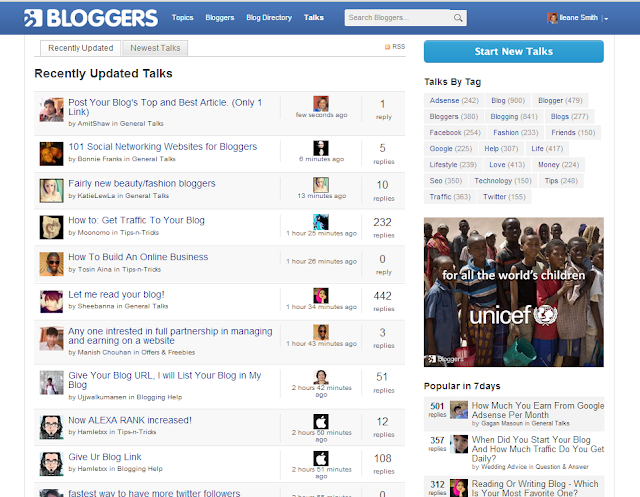The height and width of the screenshot is (497, 640).
Task: Select Talks in the header navigation
Action: click(313, 18)
